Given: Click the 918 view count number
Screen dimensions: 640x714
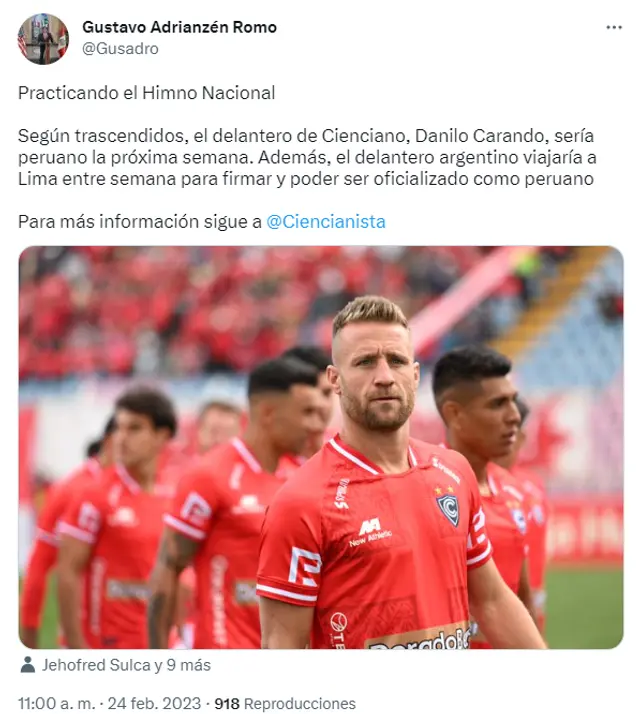Looking at the screenshot, I should coord(227,704).
